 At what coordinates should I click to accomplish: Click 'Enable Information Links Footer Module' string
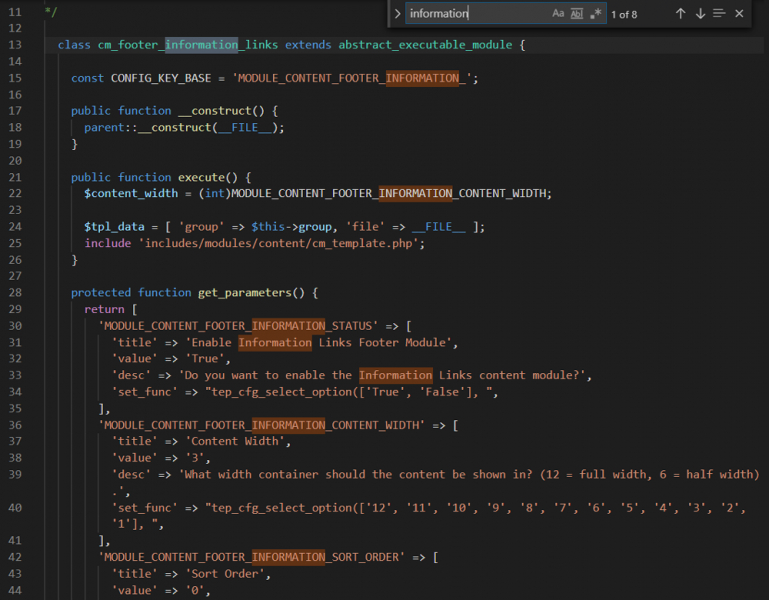(319, 343)
